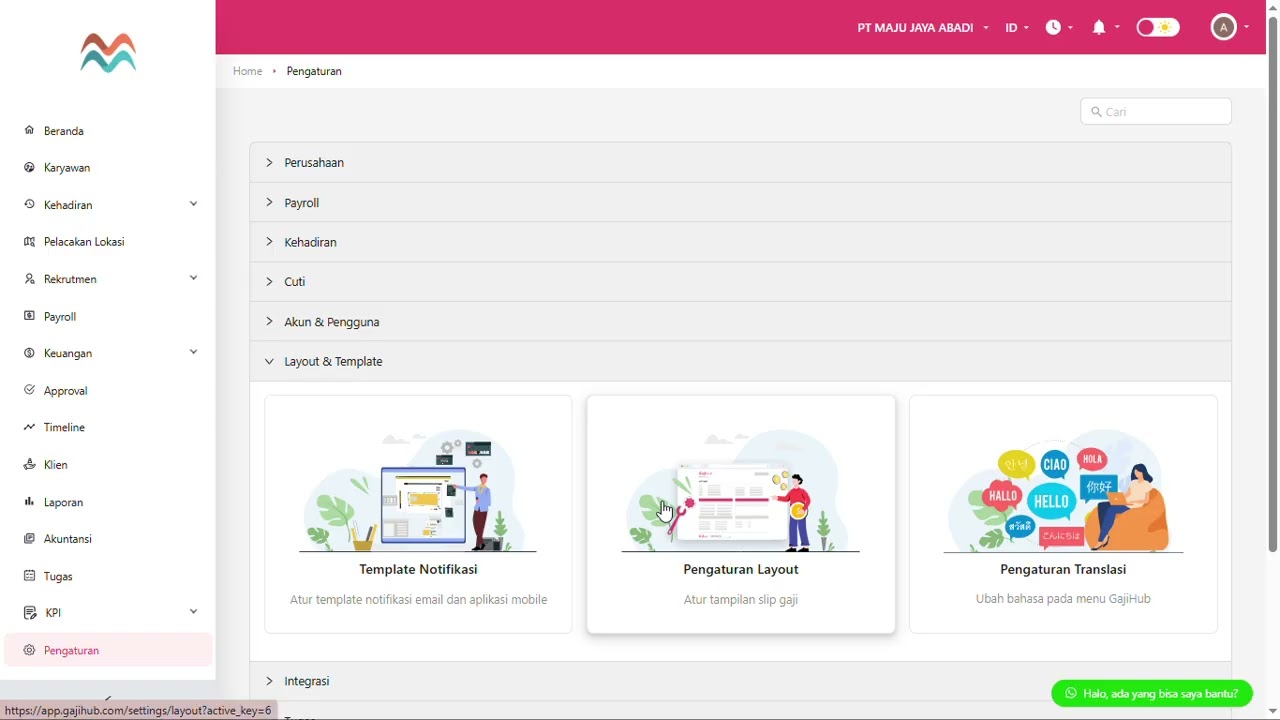Open the clock history icon in the header

[1053, 27]
